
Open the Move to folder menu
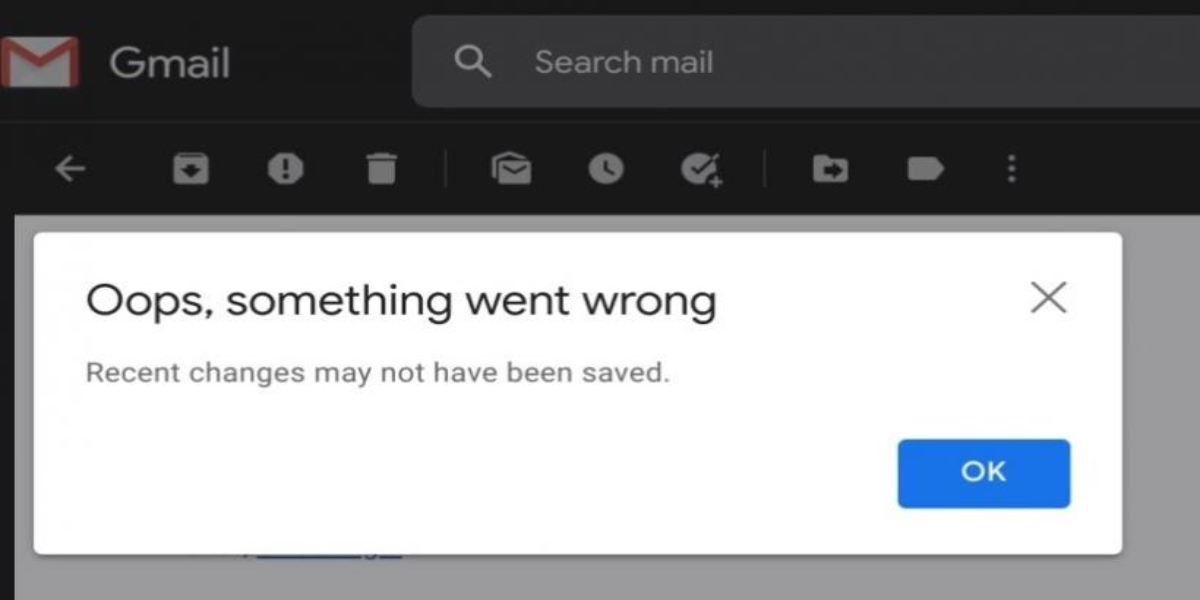[830, 169]
